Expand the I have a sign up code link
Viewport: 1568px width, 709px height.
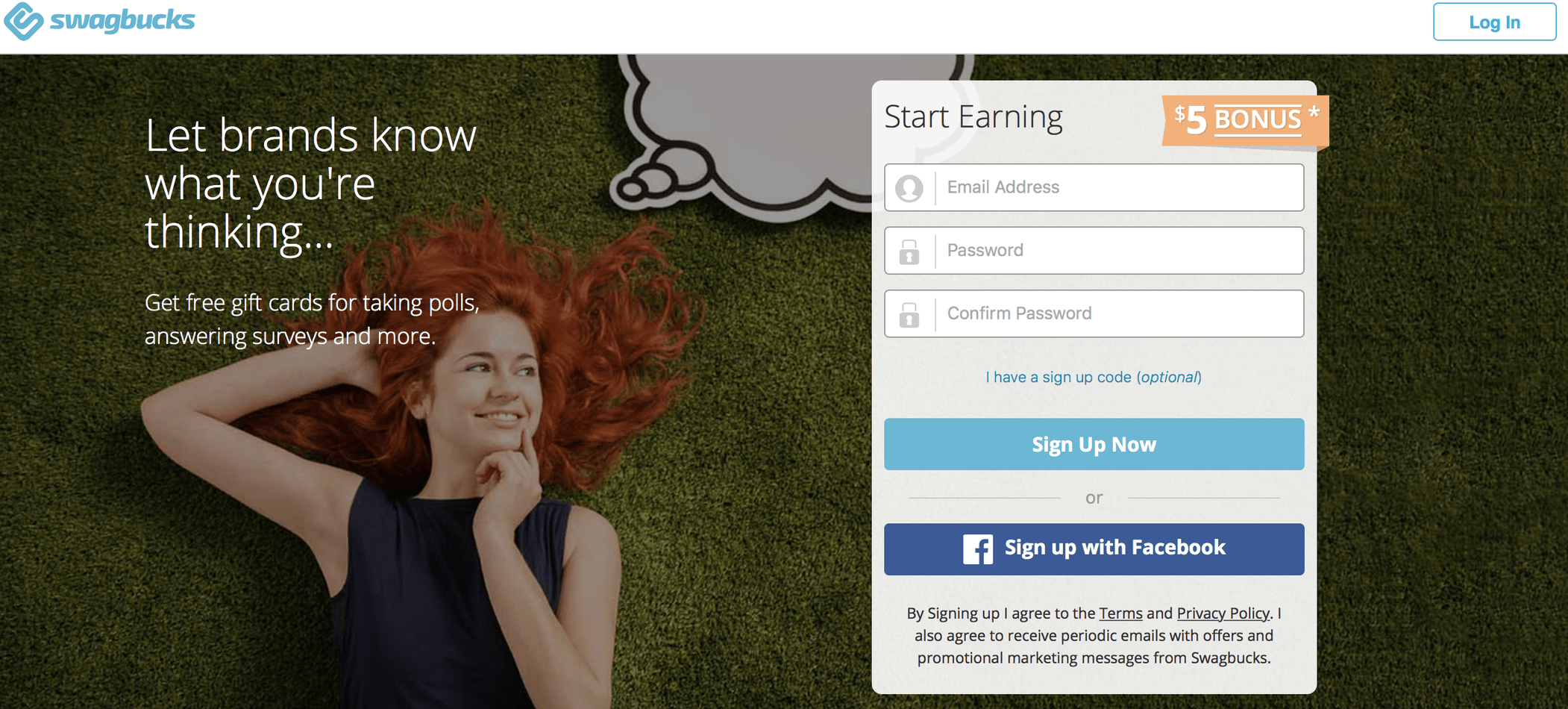[1094, 377]
